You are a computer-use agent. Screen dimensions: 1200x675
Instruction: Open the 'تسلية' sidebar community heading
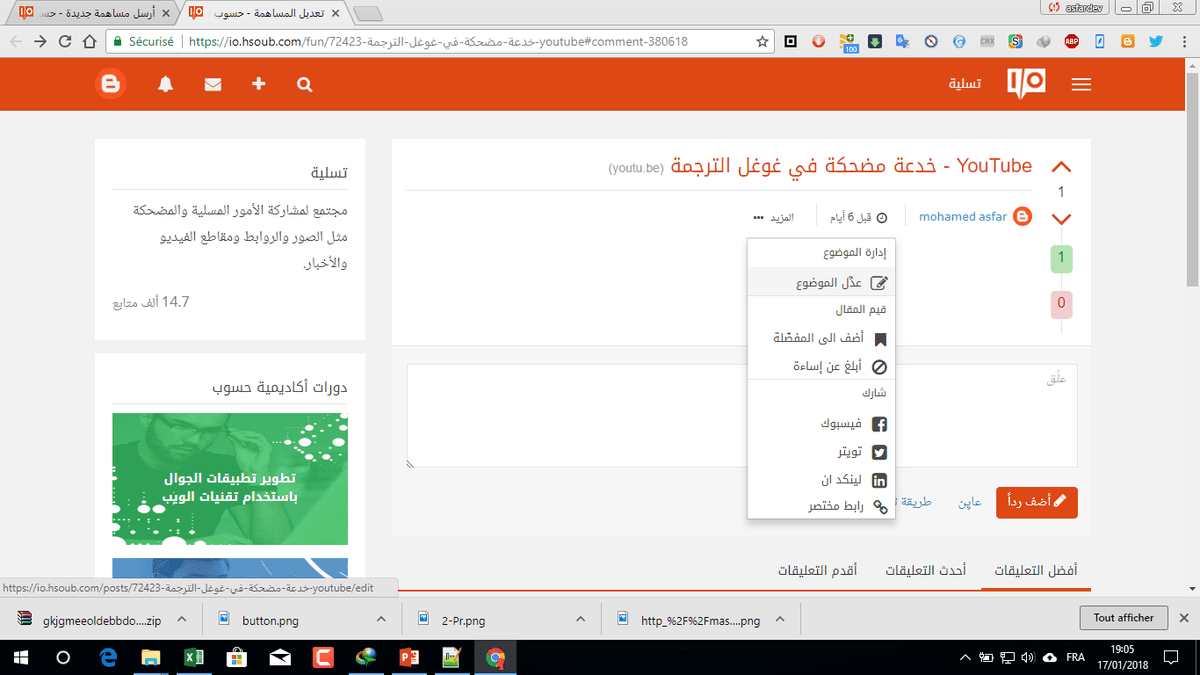point(330,173)
